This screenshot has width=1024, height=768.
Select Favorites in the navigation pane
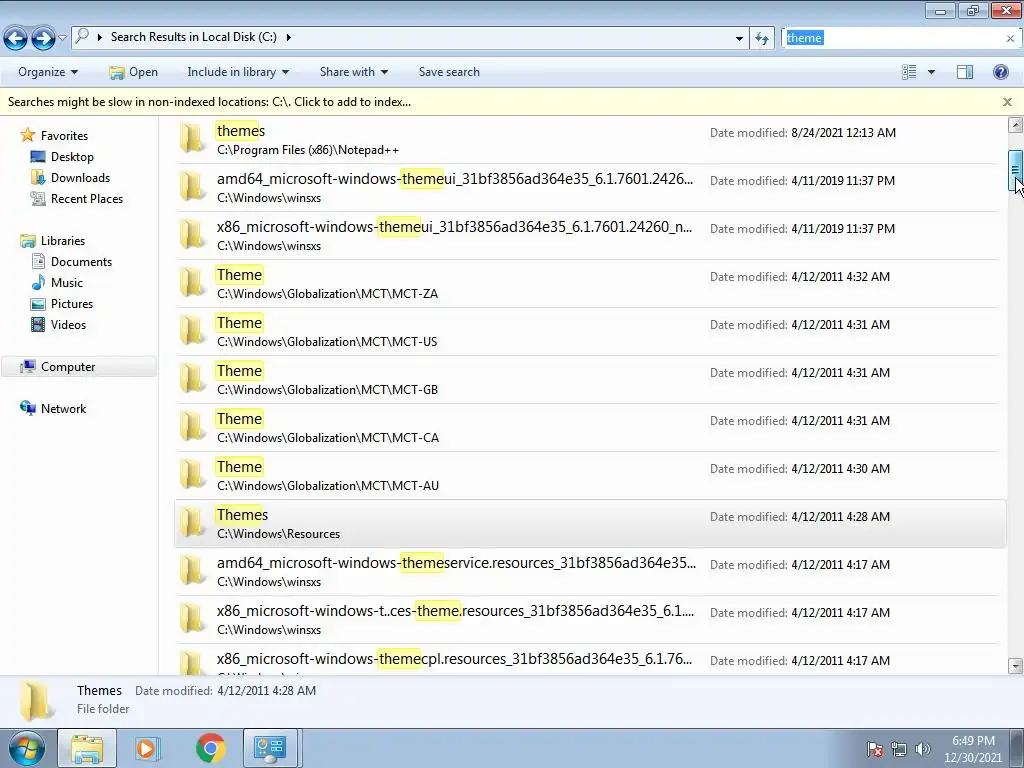coord(64,136)
